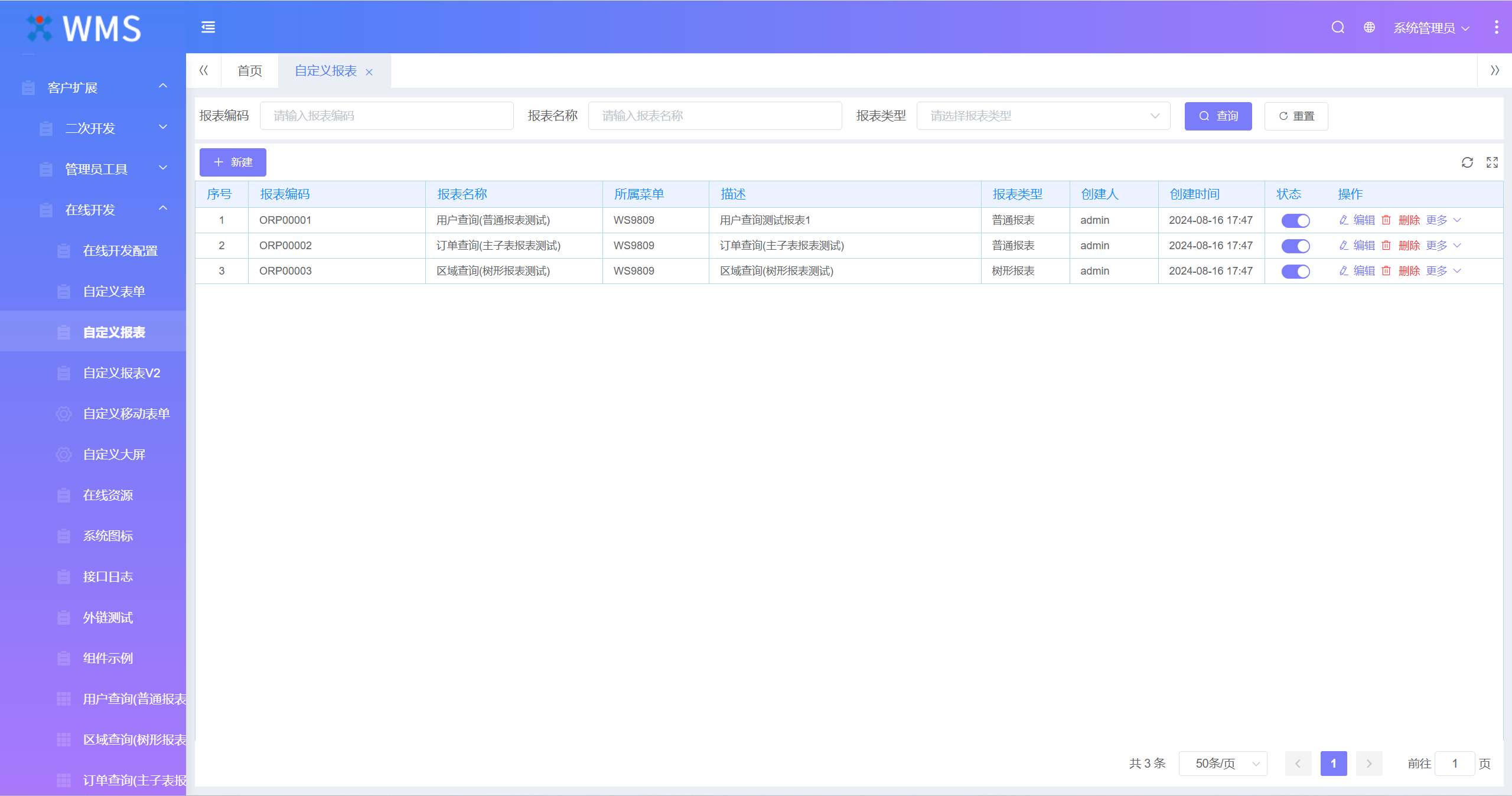Expand 更多 menu for ORP00002 row
Screen dimensions: 1512x796
coord(1443,246)
